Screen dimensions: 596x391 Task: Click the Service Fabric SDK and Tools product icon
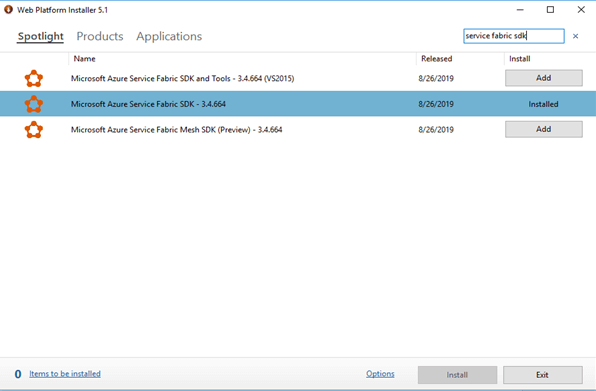[34, 79]
